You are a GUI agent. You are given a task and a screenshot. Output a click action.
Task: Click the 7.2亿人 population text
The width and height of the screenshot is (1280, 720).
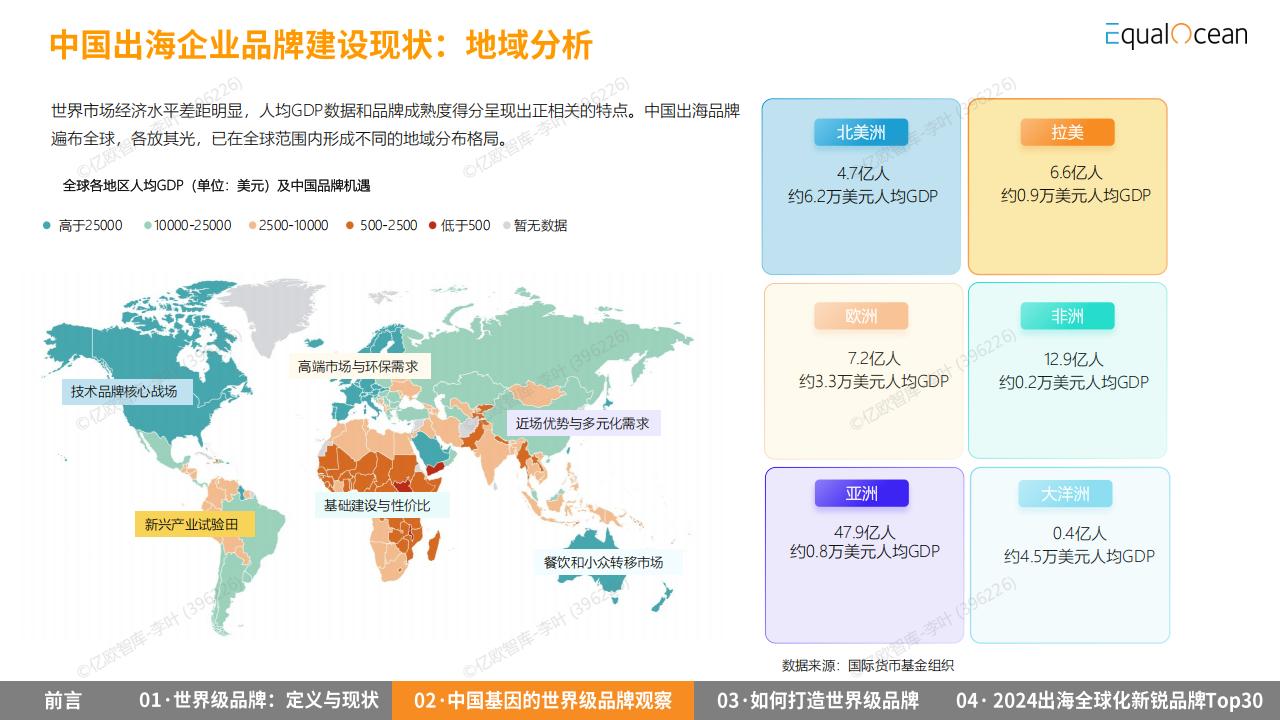tap(874, 358)
